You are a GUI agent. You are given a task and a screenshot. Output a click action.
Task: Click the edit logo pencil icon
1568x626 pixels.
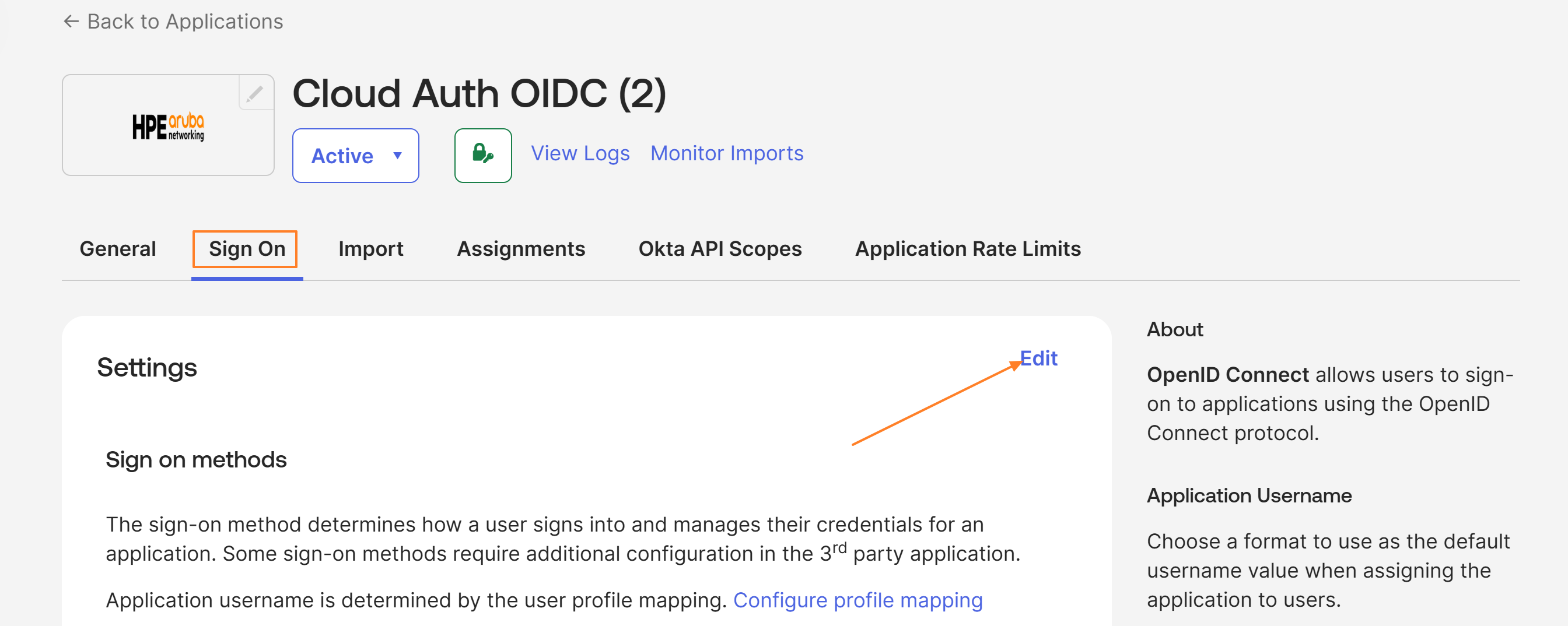pyautogui.click(x=256, y=93)
